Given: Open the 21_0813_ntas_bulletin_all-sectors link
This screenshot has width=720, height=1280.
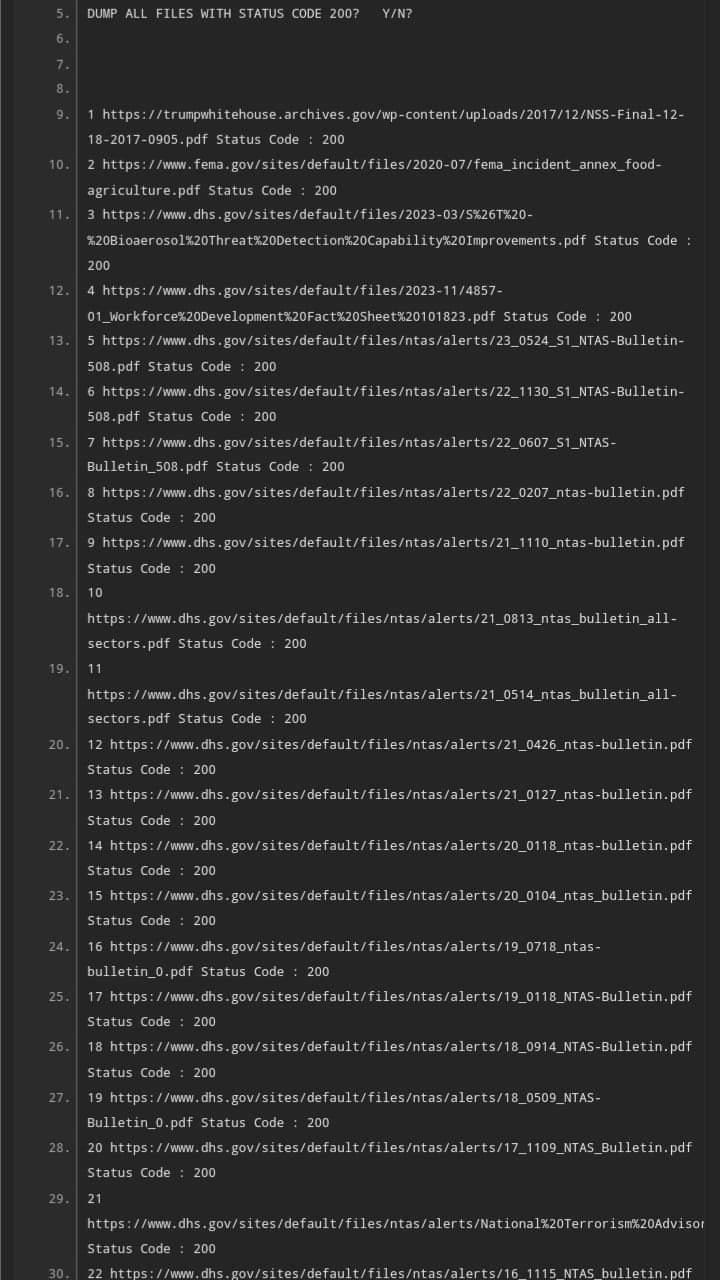Looking at the screenshot, I should [x=382, y=619].
